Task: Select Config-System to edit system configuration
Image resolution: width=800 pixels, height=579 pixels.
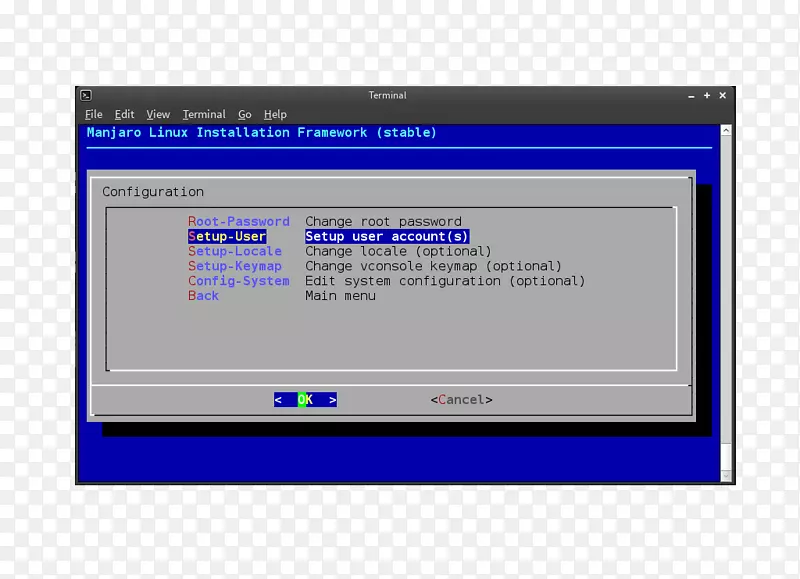Action: tap(239, 281)
